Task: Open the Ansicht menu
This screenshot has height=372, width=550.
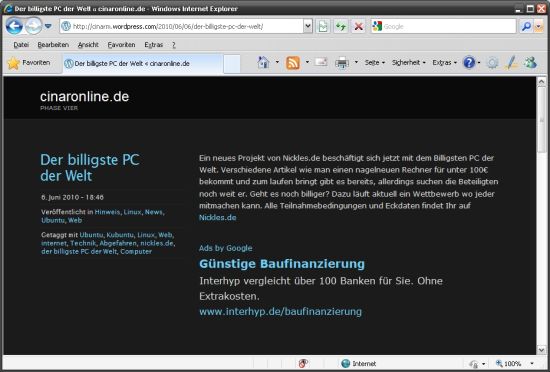Action: (88, 45)
